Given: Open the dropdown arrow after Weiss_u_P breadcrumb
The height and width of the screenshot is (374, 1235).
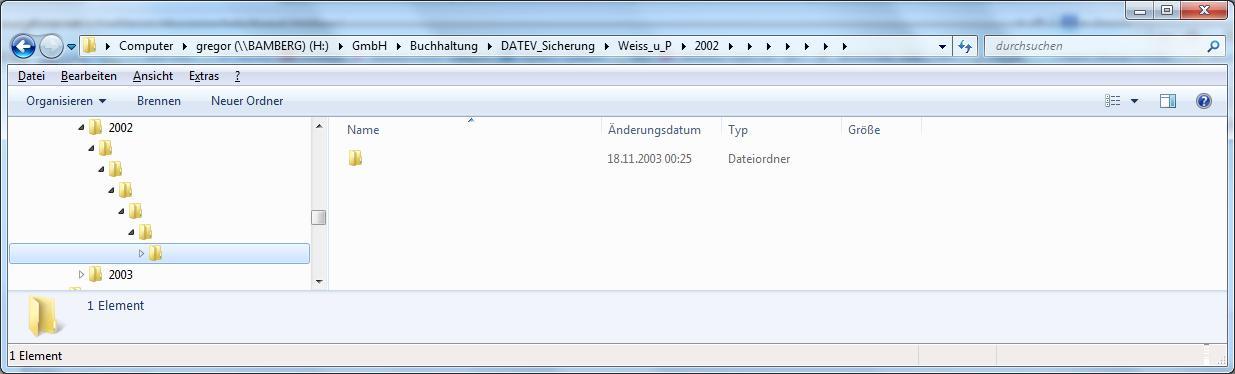Looking at the screenshot, I should click(683, 46).
